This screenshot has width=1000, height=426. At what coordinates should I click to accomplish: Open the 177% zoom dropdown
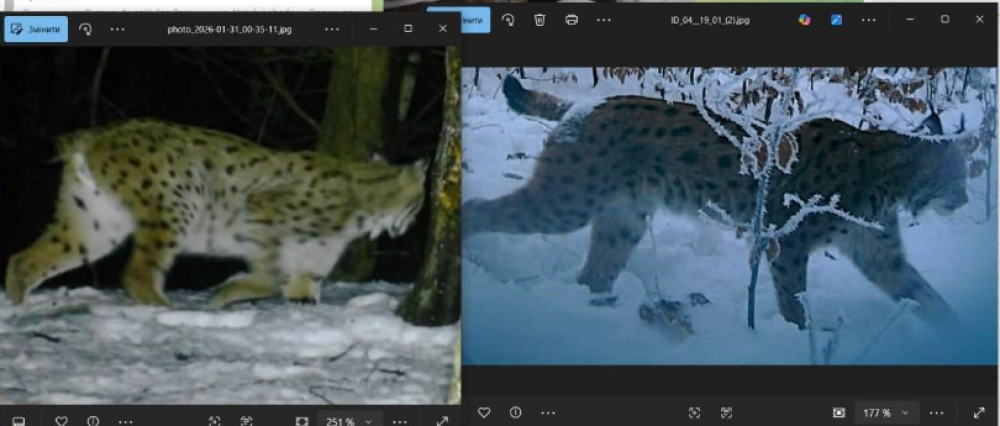pos(887,412)
